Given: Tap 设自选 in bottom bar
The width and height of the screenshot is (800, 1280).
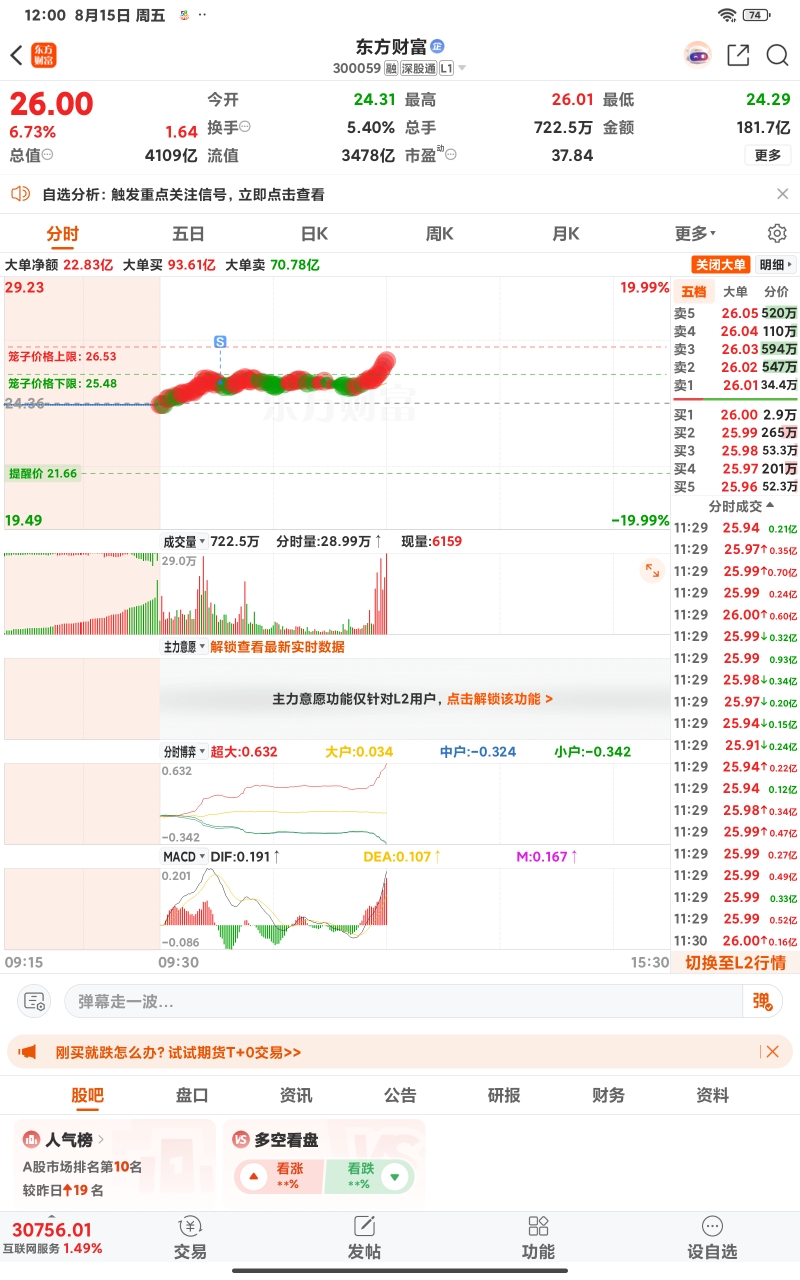Looking at the screenshot, I should point(712,1238).
